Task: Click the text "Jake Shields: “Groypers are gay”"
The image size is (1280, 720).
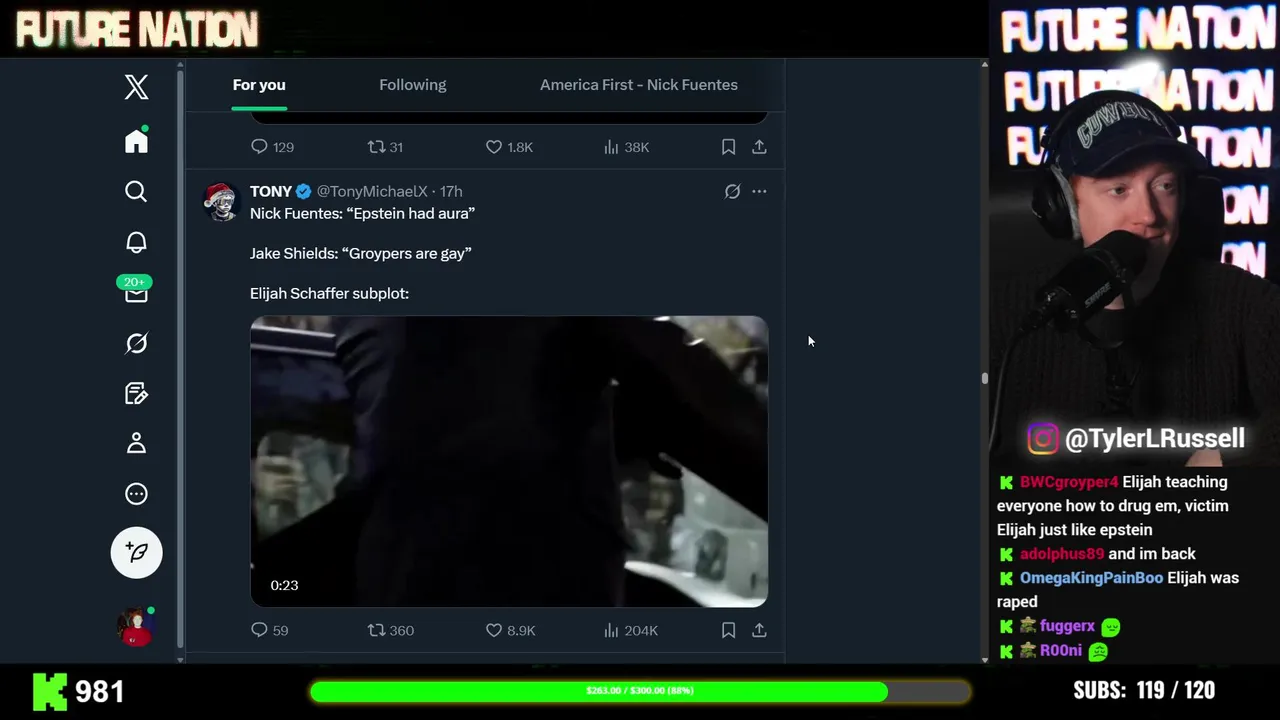Action: pos(360,253)
